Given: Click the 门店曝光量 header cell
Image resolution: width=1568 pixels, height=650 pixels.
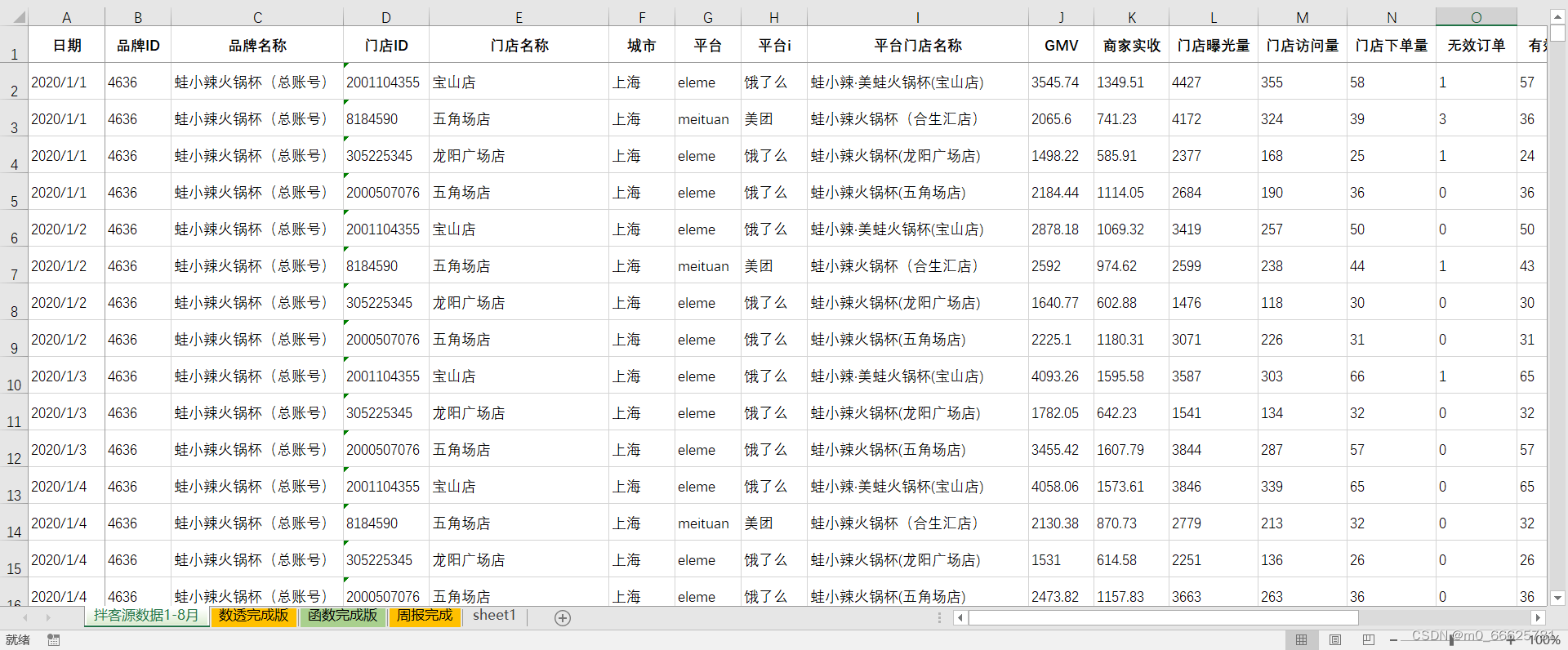Looking at the screenshot, I should click(x=1214, y=46).
